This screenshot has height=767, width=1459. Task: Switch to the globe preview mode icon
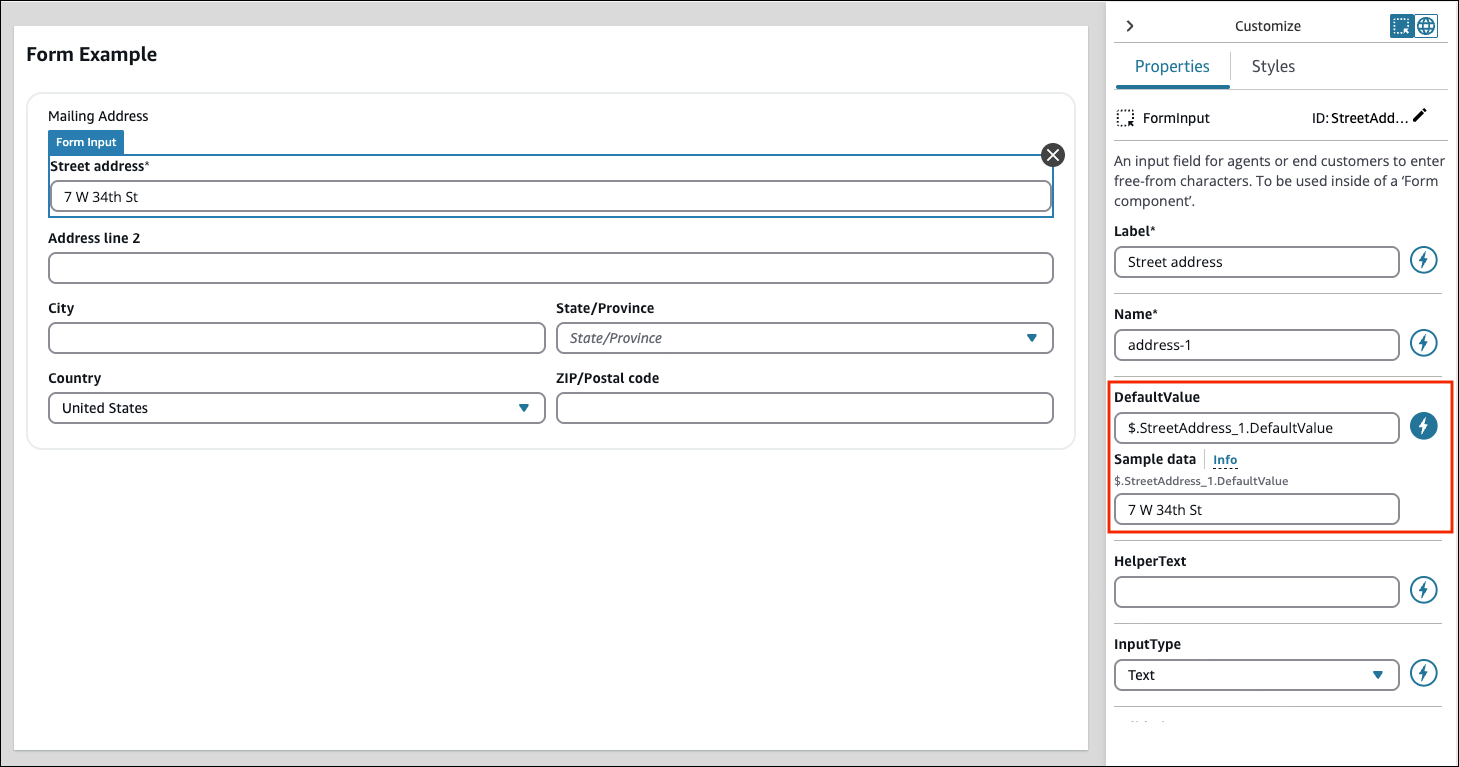click(1425, 25)
